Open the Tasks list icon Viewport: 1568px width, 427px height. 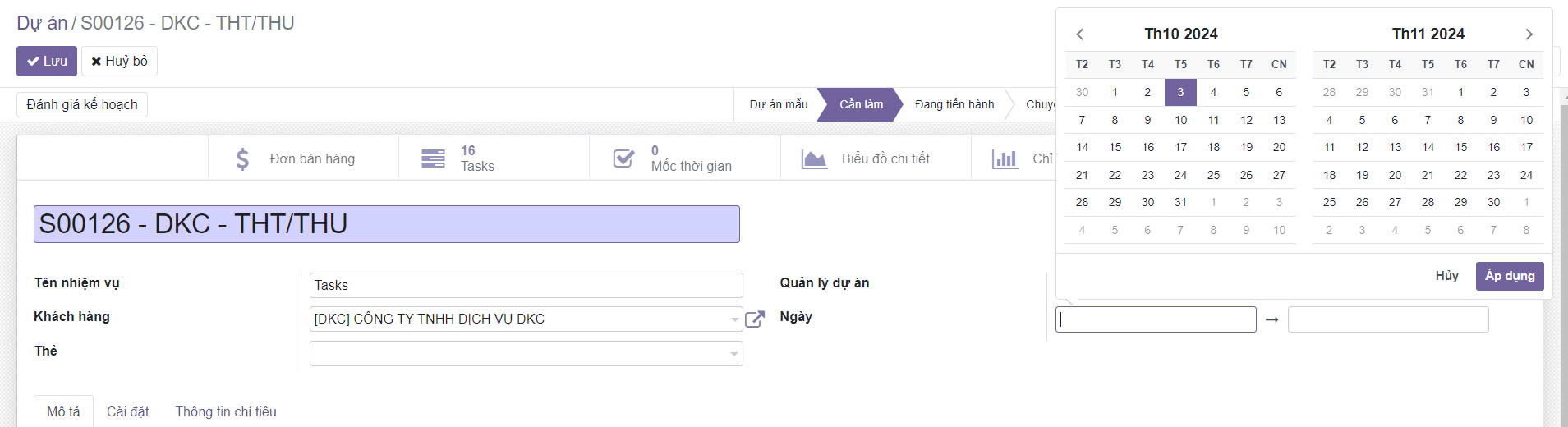point(433,158)
